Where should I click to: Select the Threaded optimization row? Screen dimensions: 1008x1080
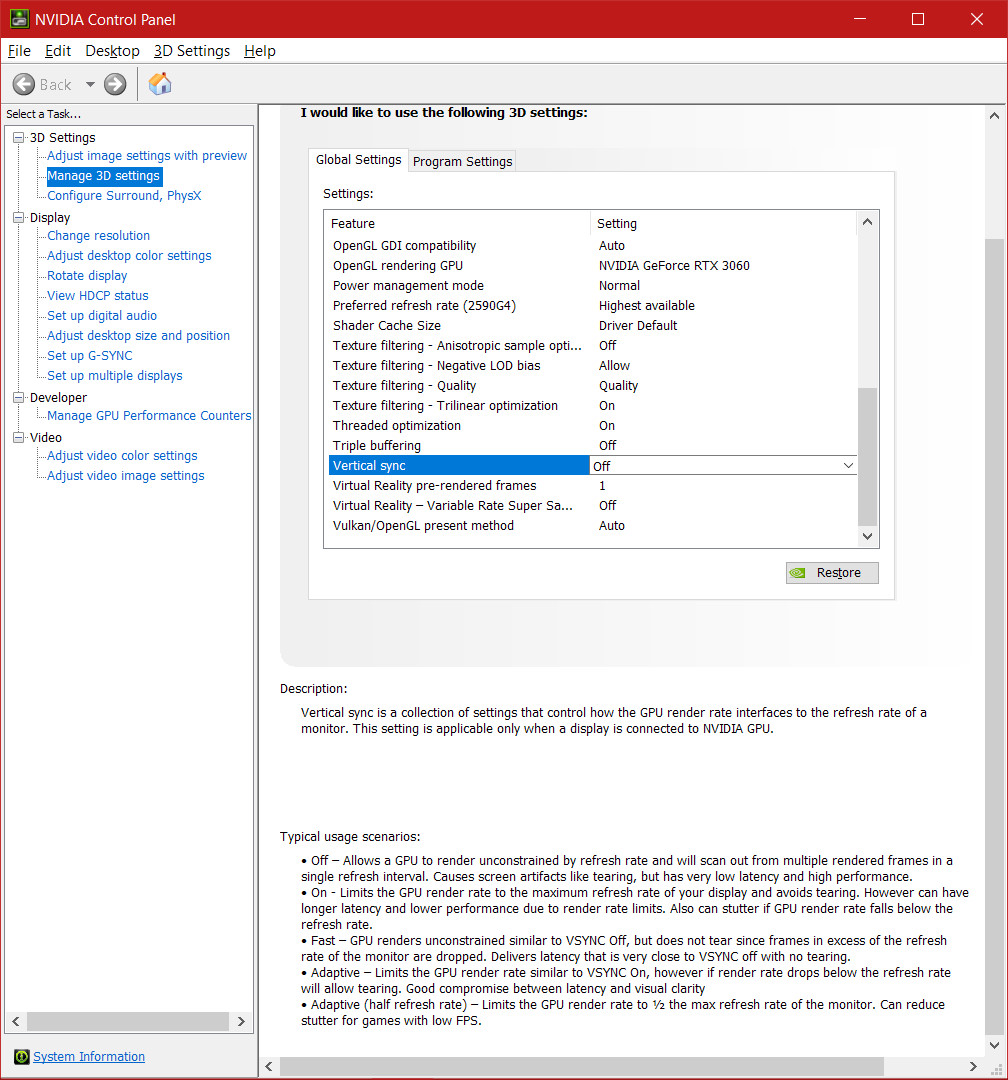pyautogui.click(x=593, y=426)
